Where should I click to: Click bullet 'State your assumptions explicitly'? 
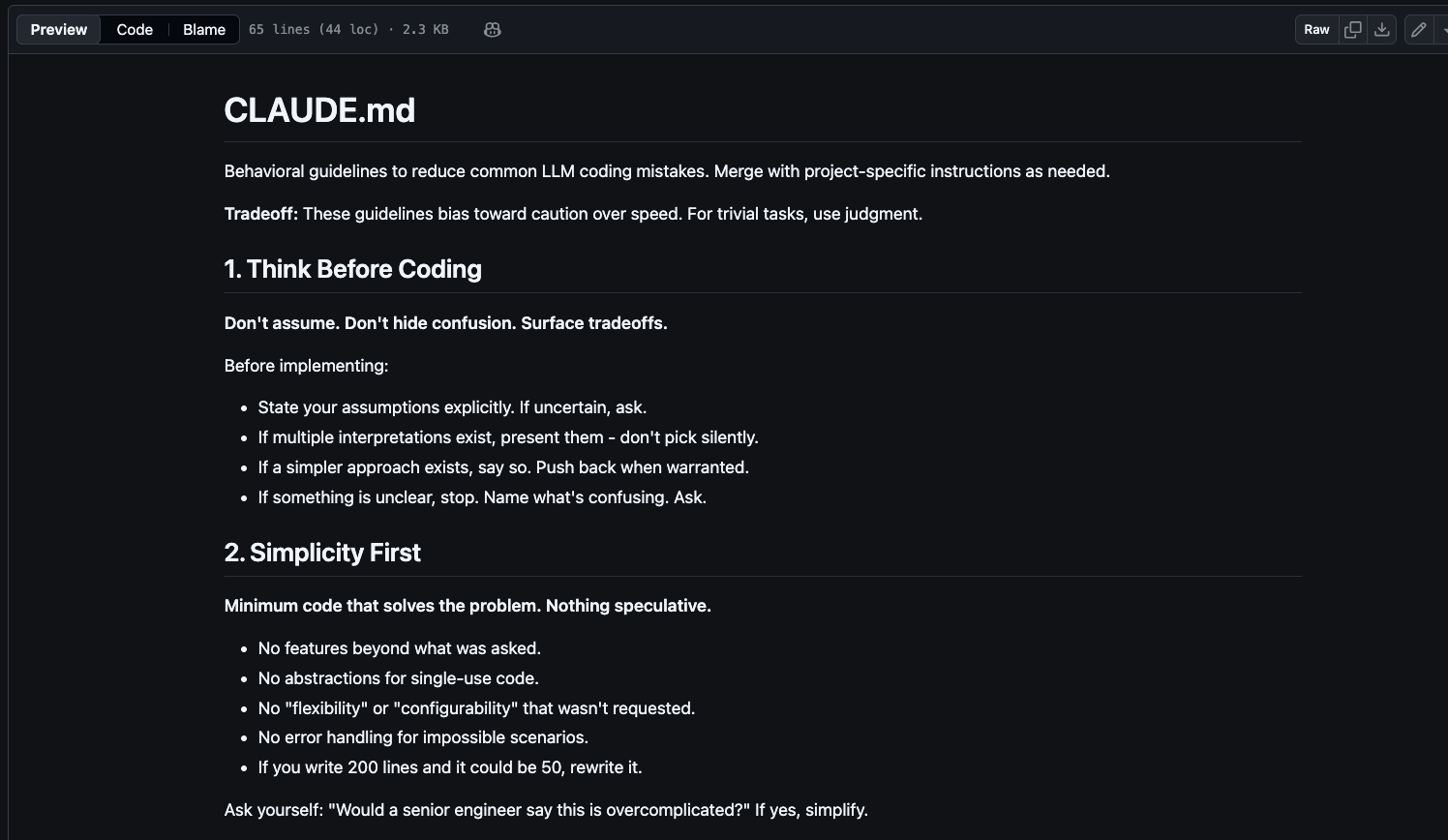click(x=452, y=407)
